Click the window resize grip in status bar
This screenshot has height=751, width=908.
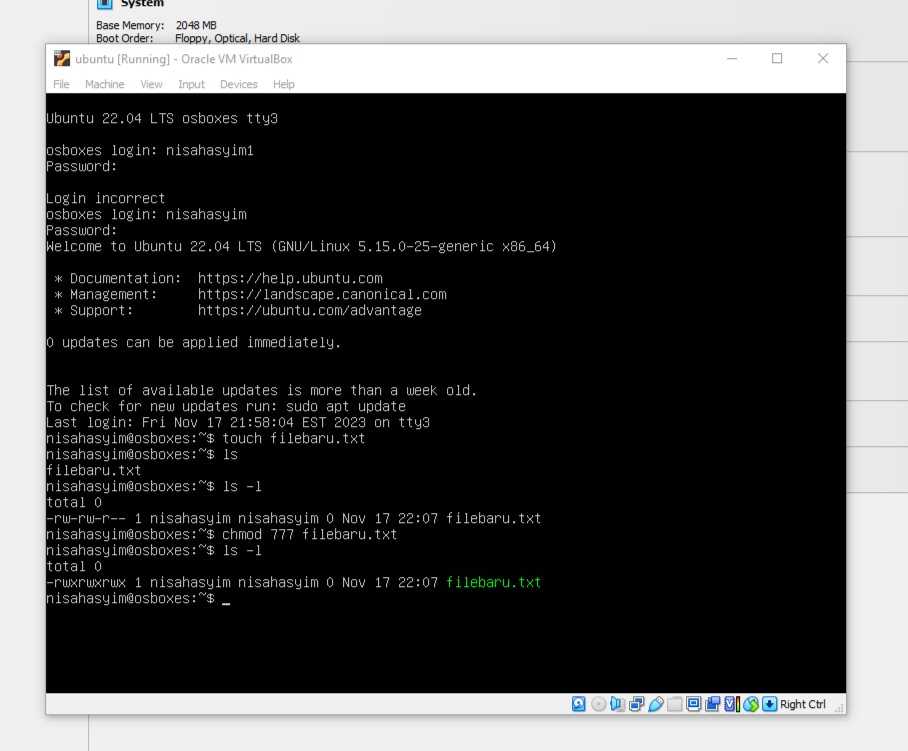click(x=839, y=709)
